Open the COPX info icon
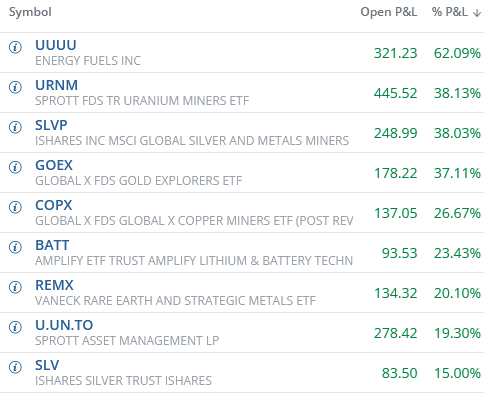Image resolution: width=484 pixels, height=393 pixels. [15, 207]
